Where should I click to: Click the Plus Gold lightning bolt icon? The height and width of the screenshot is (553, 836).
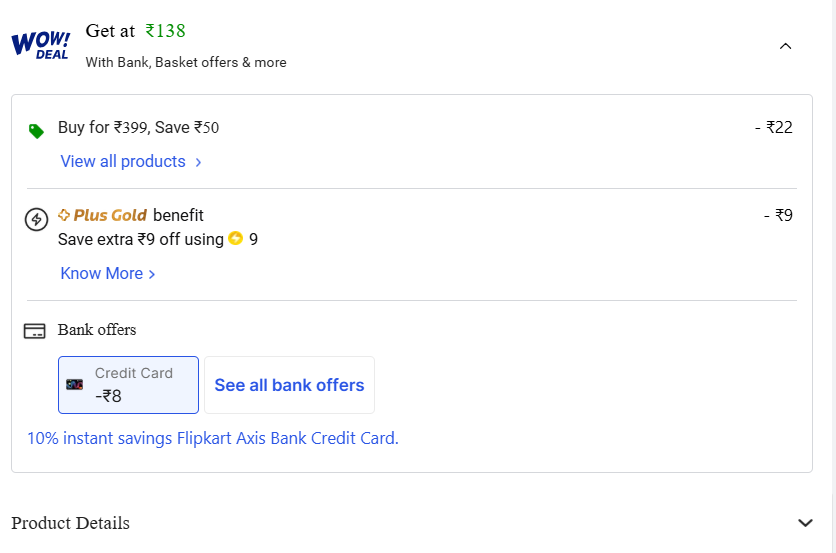tap(36, 219)
